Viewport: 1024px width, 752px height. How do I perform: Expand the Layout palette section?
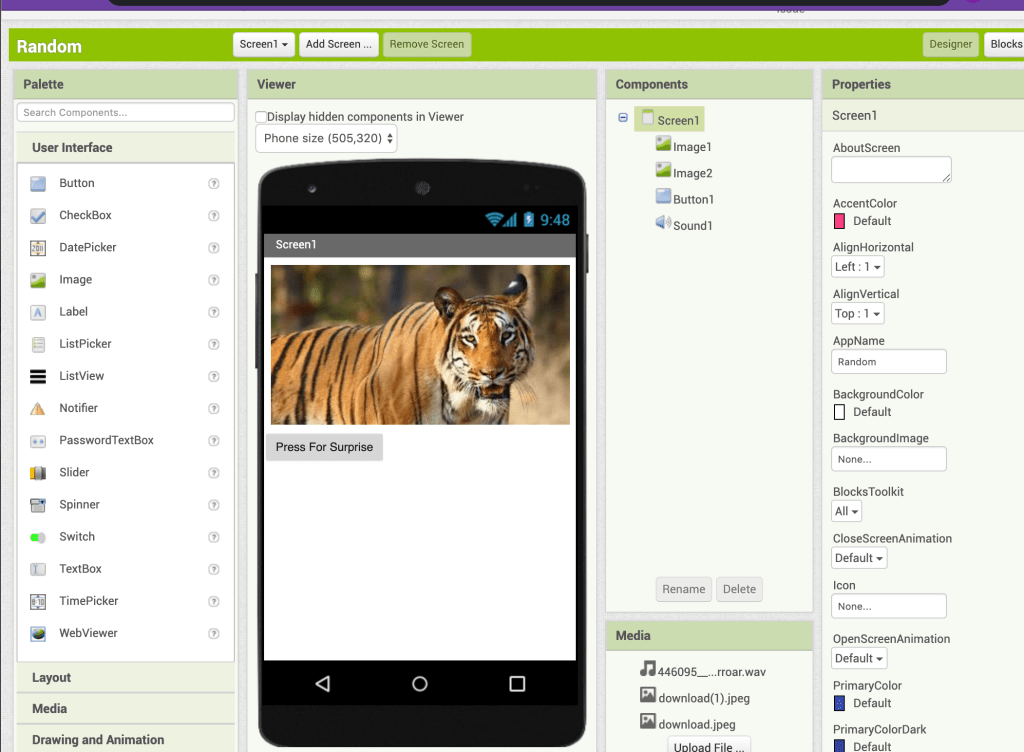[x=51, y=678]
